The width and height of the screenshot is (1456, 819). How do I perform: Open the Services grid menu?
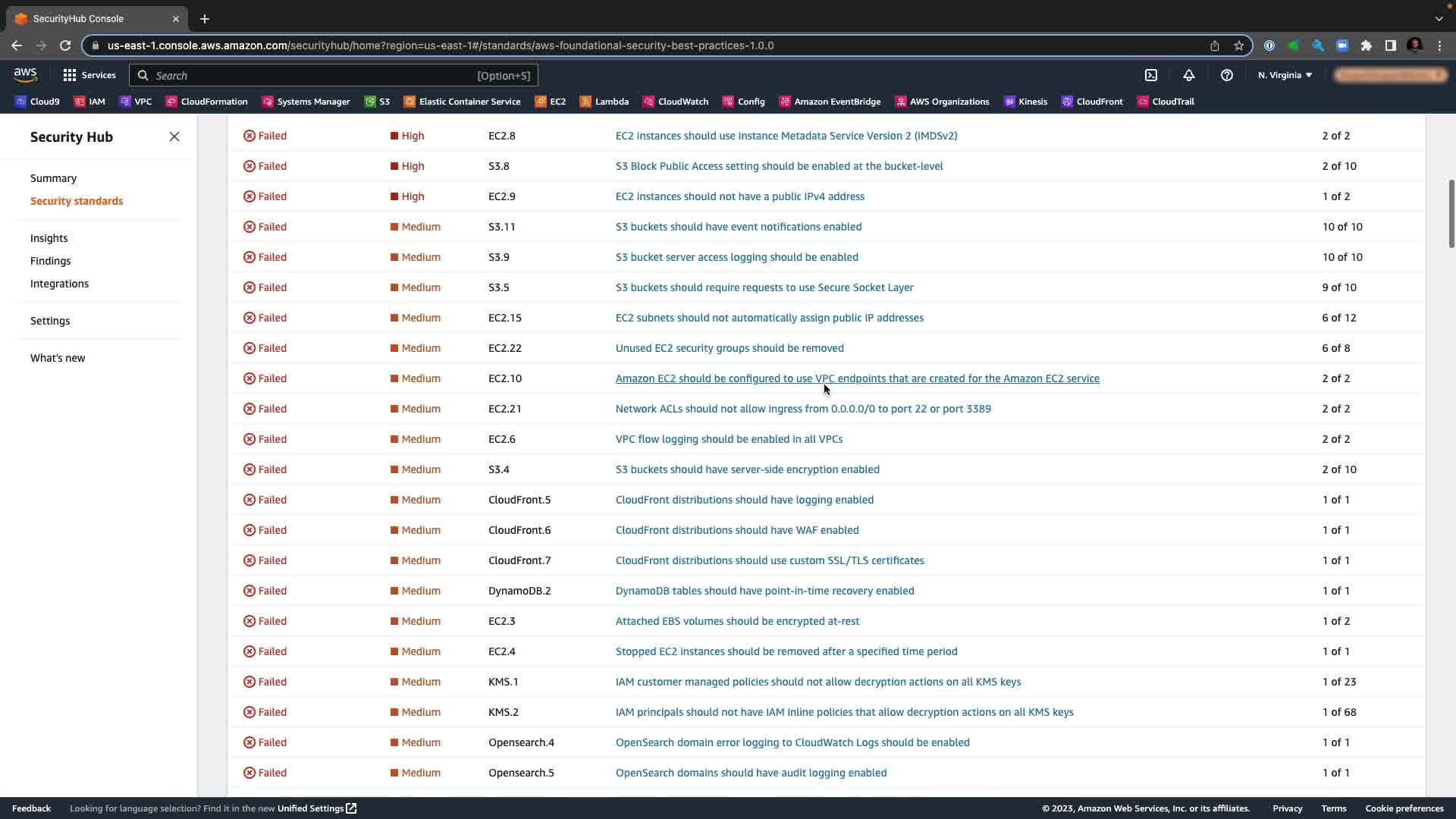89,75
